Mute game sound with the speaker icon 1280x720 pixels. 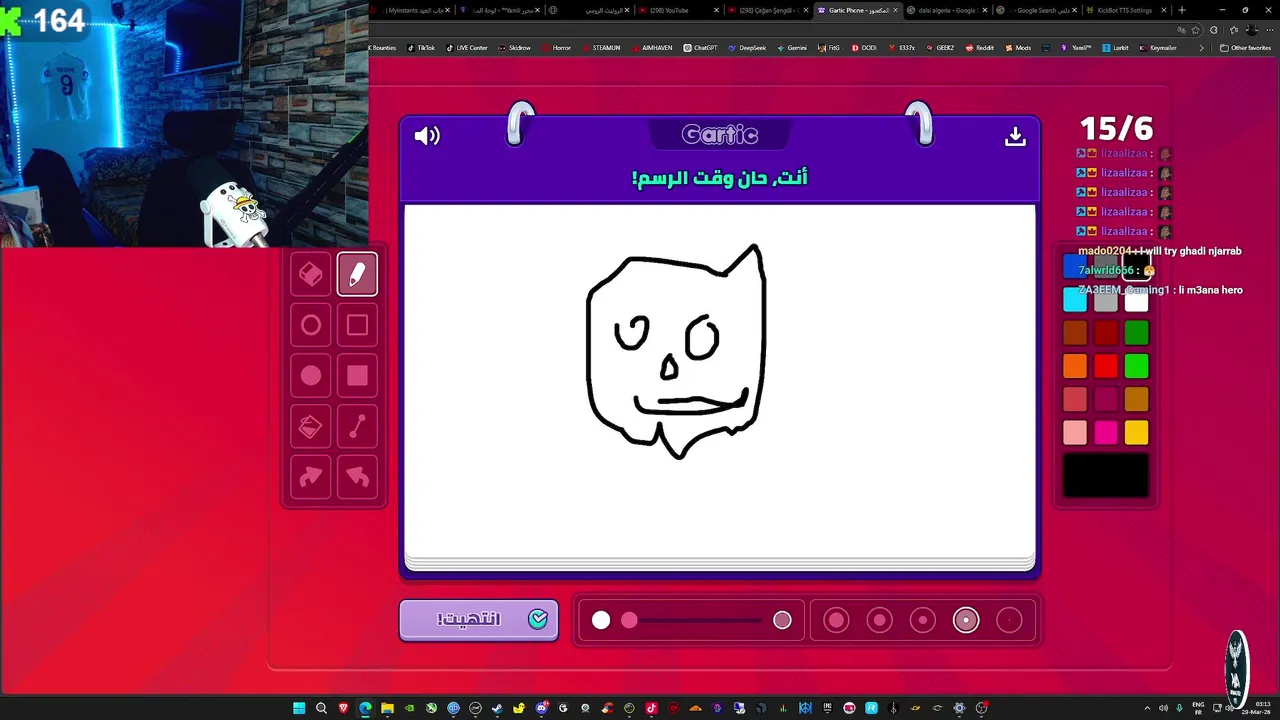point(427,136)
